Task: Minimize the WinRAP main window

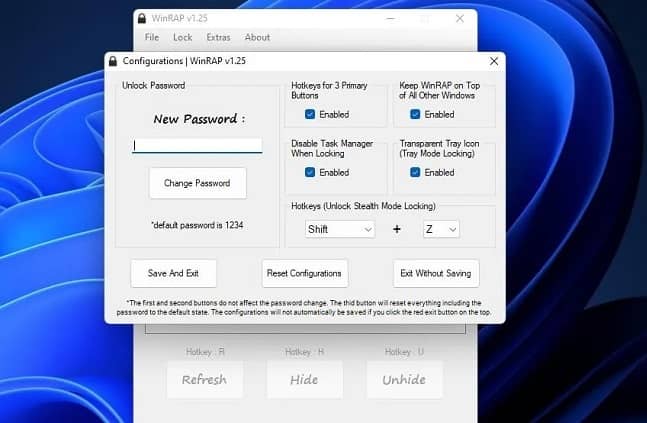Action: pyautogui.click(x=391, y=19)
